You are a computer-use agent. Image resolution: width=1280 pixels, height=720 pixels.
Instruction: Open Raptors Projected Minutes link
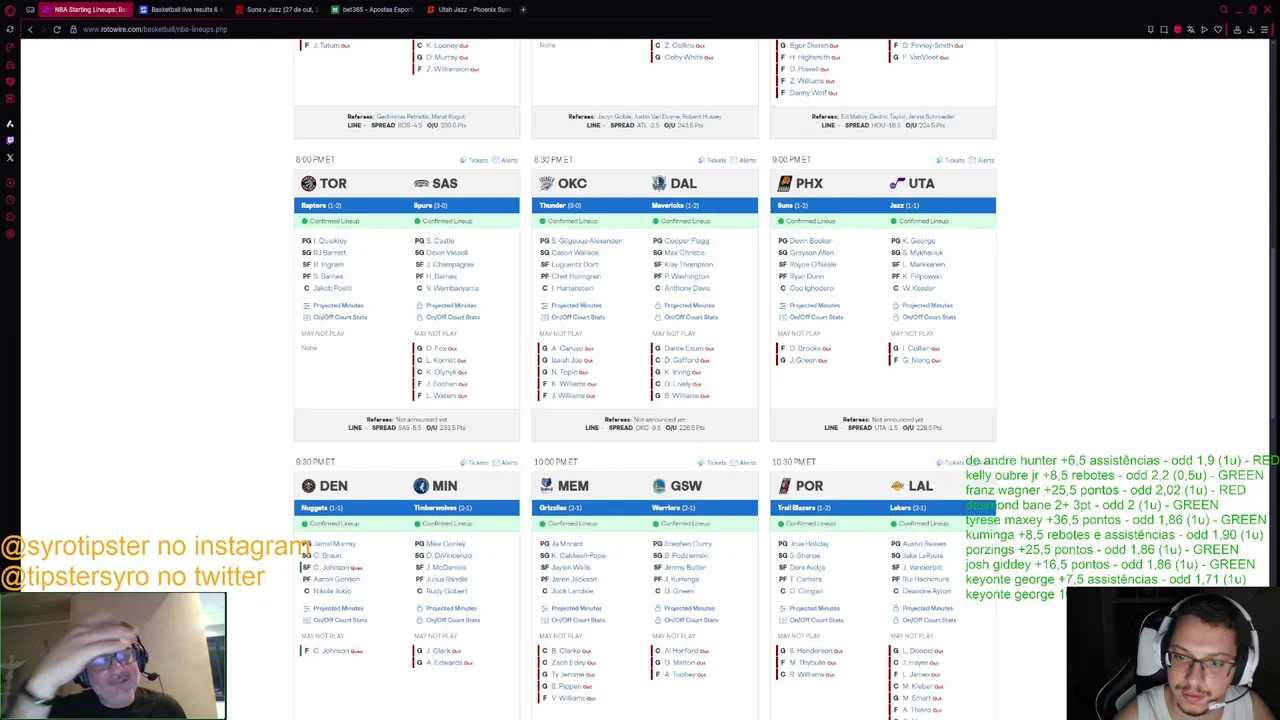pos(334,305)
